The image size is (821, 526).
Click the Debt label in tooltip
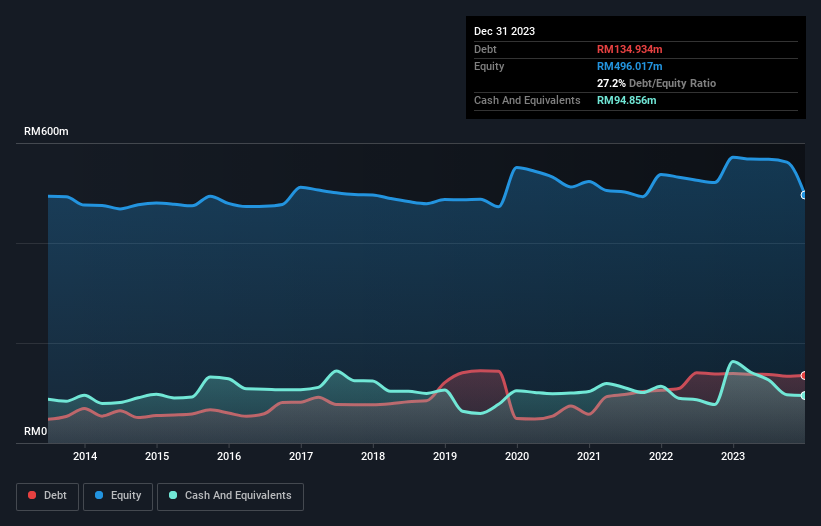485,49
